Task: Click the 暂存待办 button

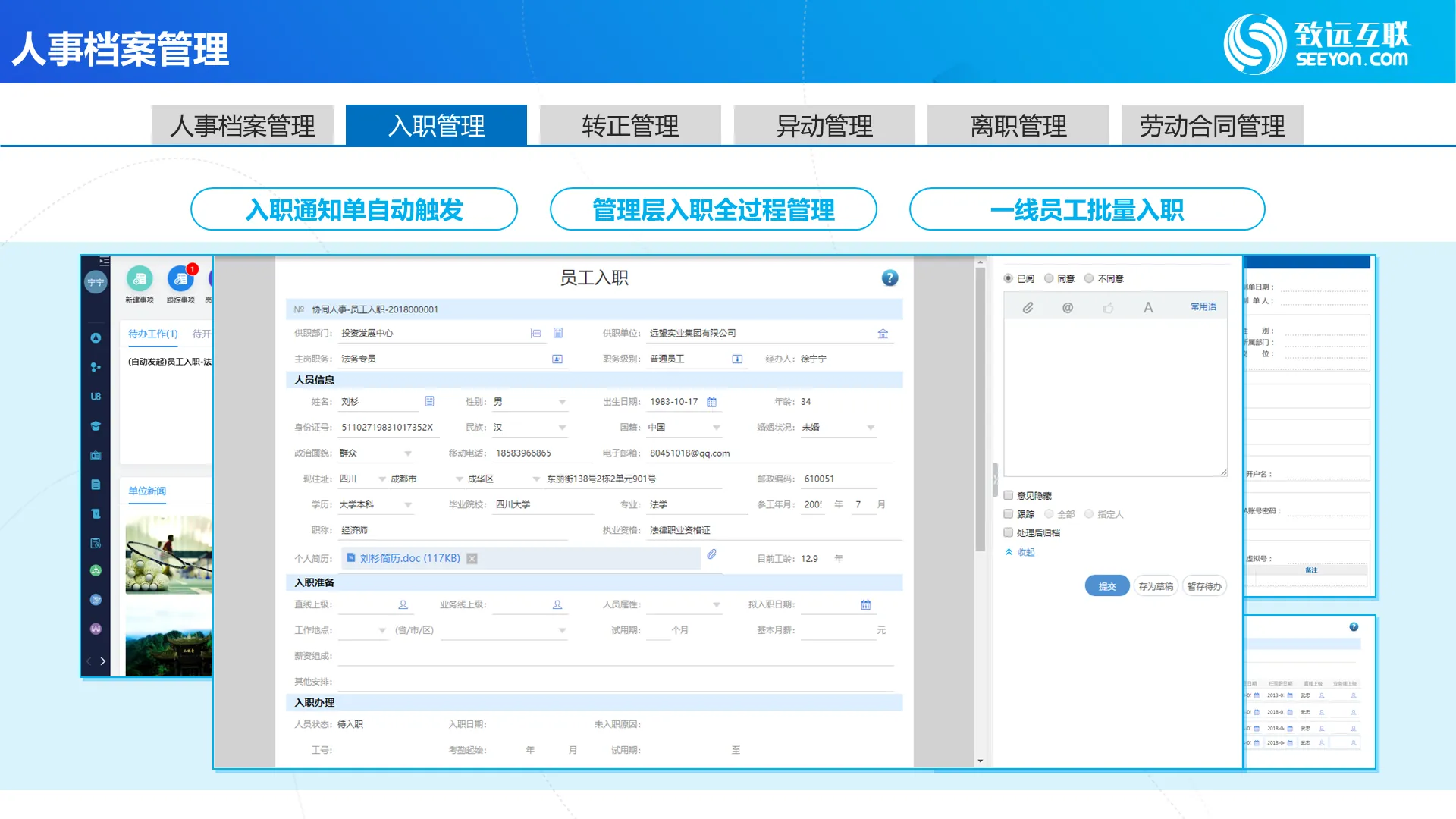Action: [x=1204, y=586]
